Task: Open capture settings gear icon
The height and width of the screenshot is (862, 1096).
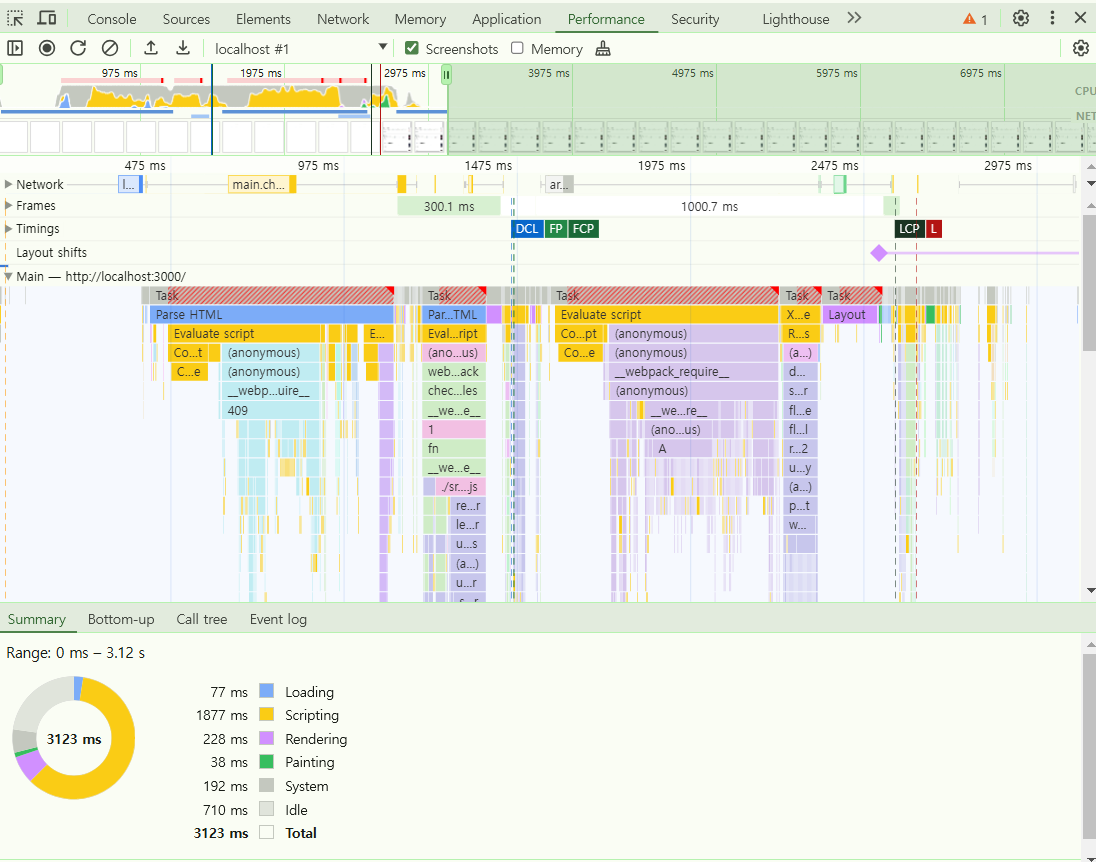Action: [x=1081, y=48]
